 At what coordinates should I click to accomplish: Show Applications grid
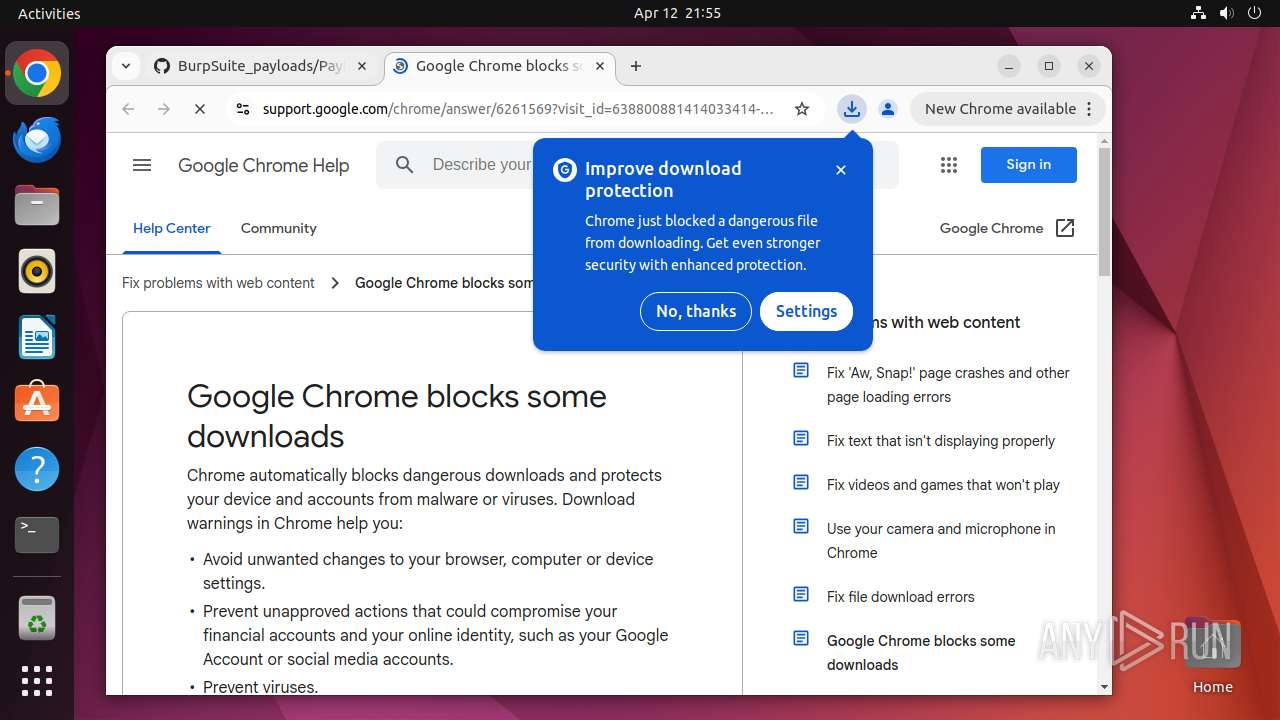click(x=37, y=681)
